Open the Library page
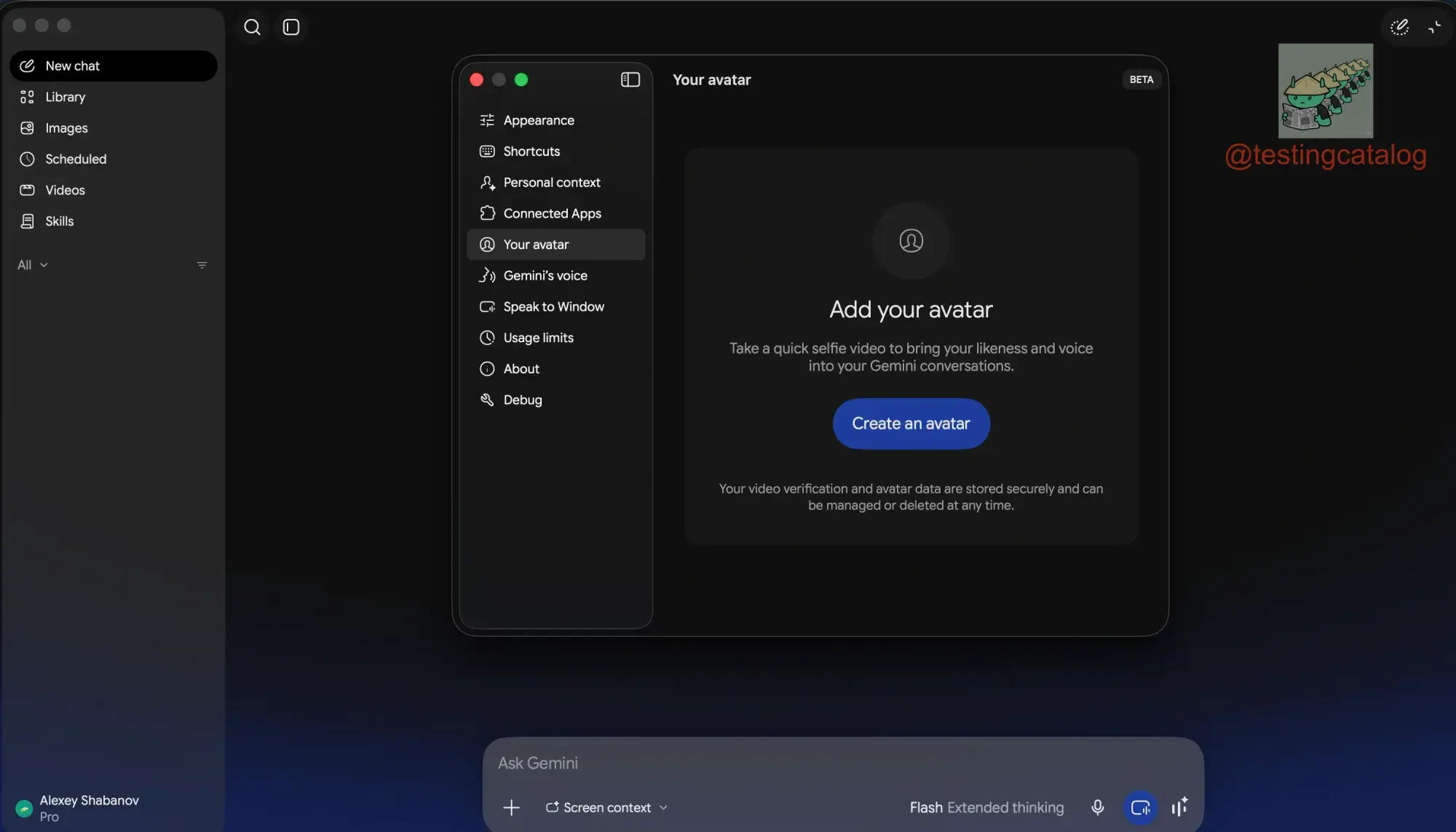Screen dimensions: 1456x832 pyautogui.click(x=114, y=97)
